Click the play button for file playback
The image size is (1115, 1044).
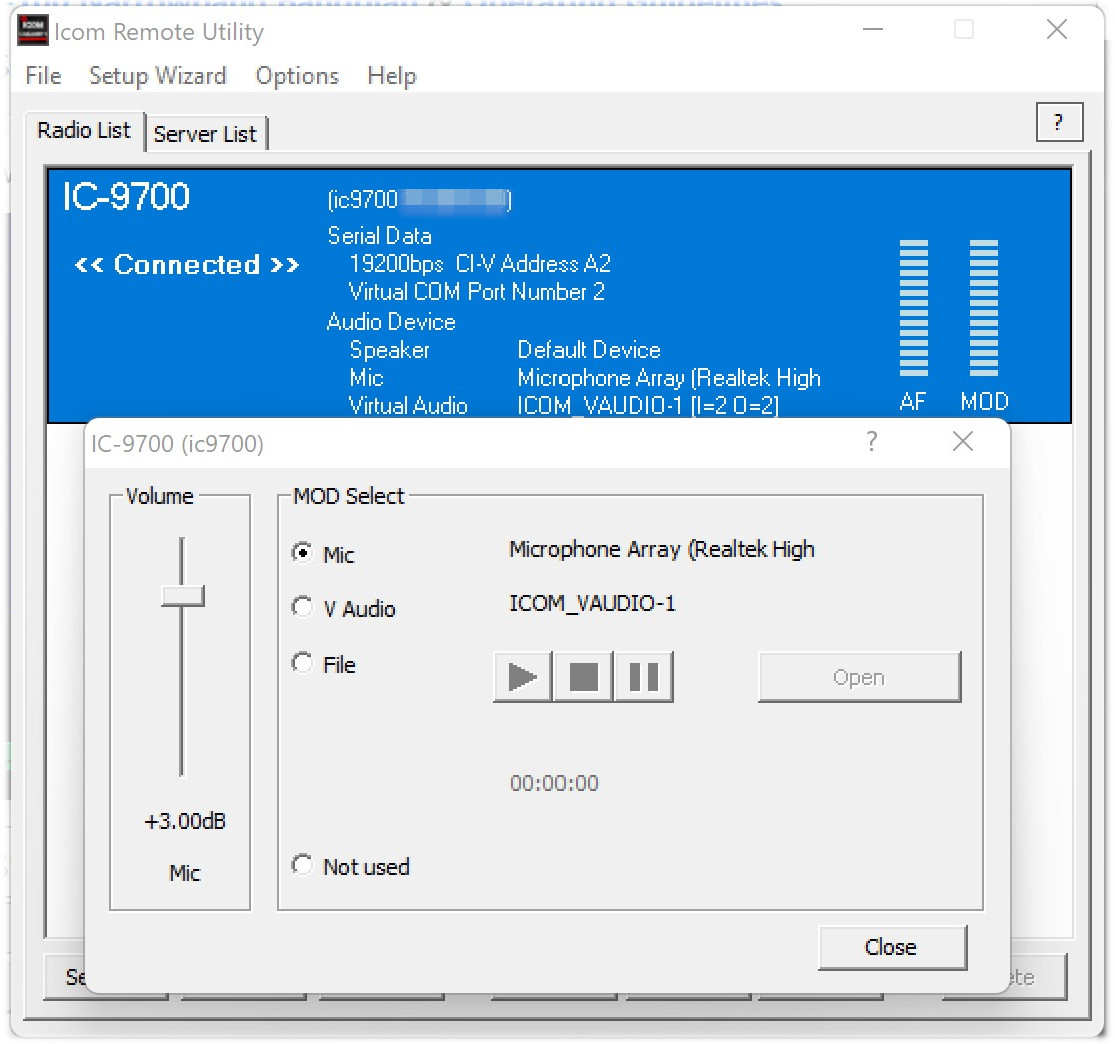coord(523,676)
